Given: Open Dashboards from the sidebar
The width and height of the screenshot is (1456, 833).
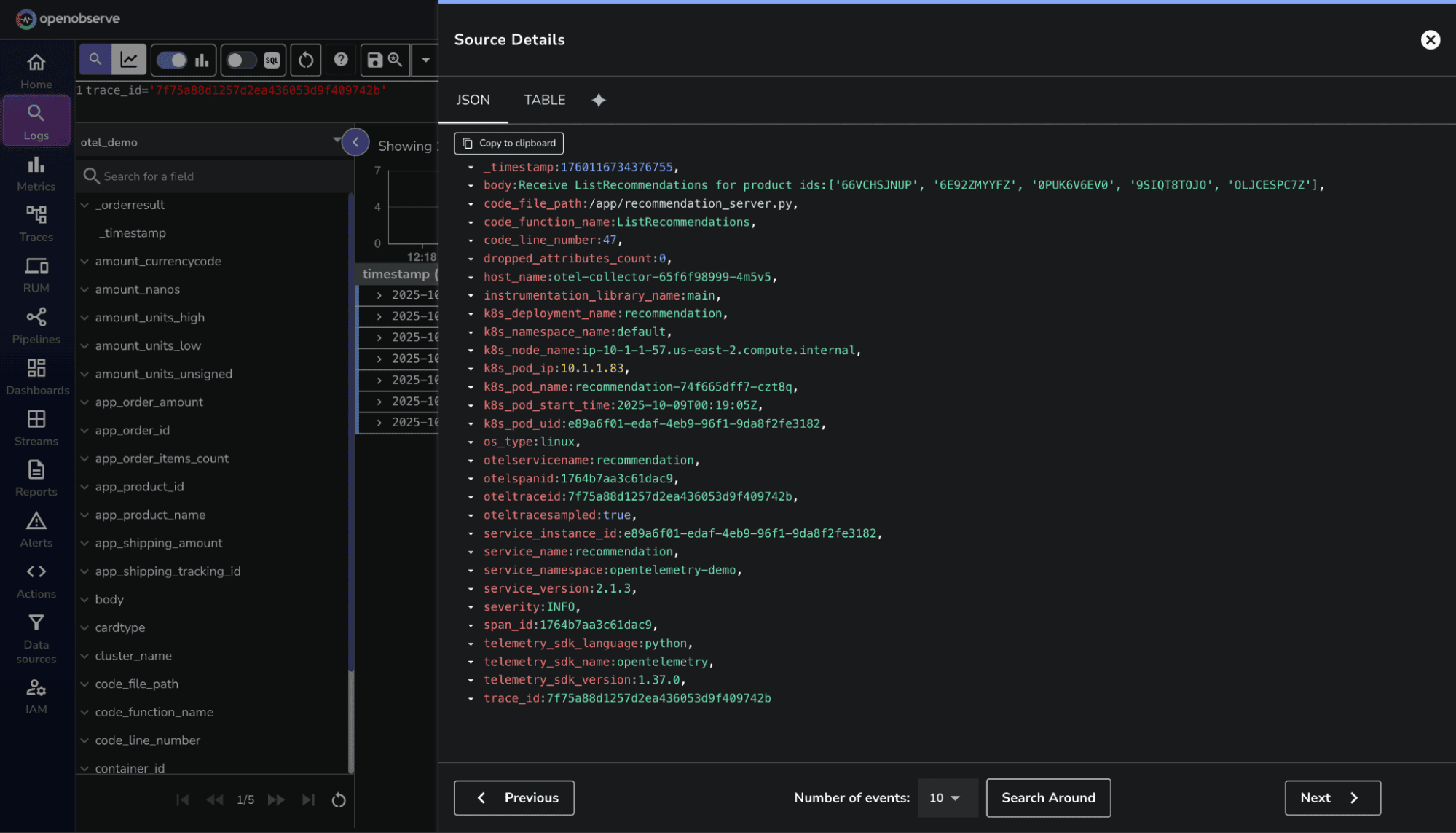Looking at the screenshot, I should 37,375.
